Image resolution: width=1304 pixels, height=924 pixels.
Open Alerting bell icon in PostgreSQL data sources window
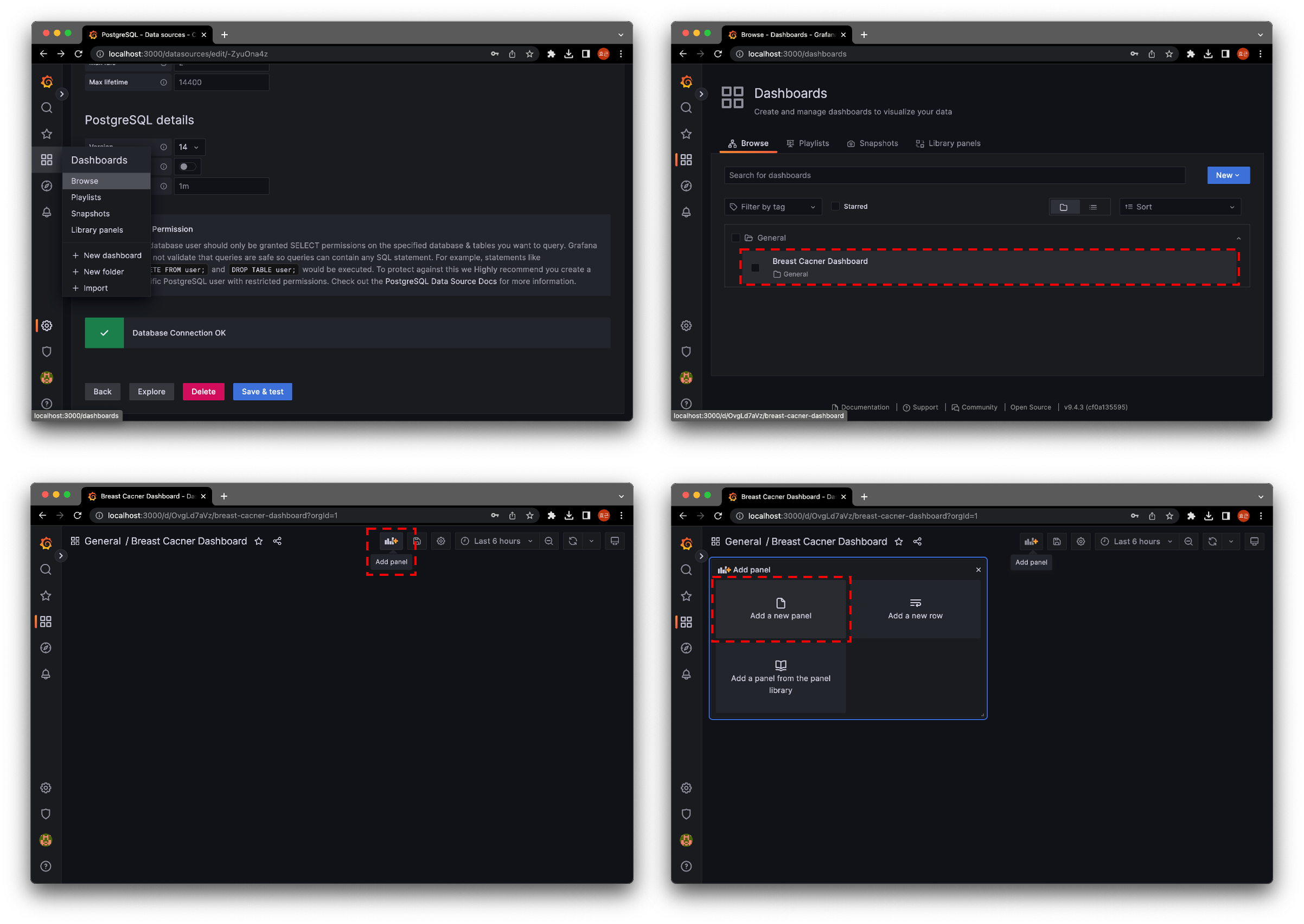[47, 212]
